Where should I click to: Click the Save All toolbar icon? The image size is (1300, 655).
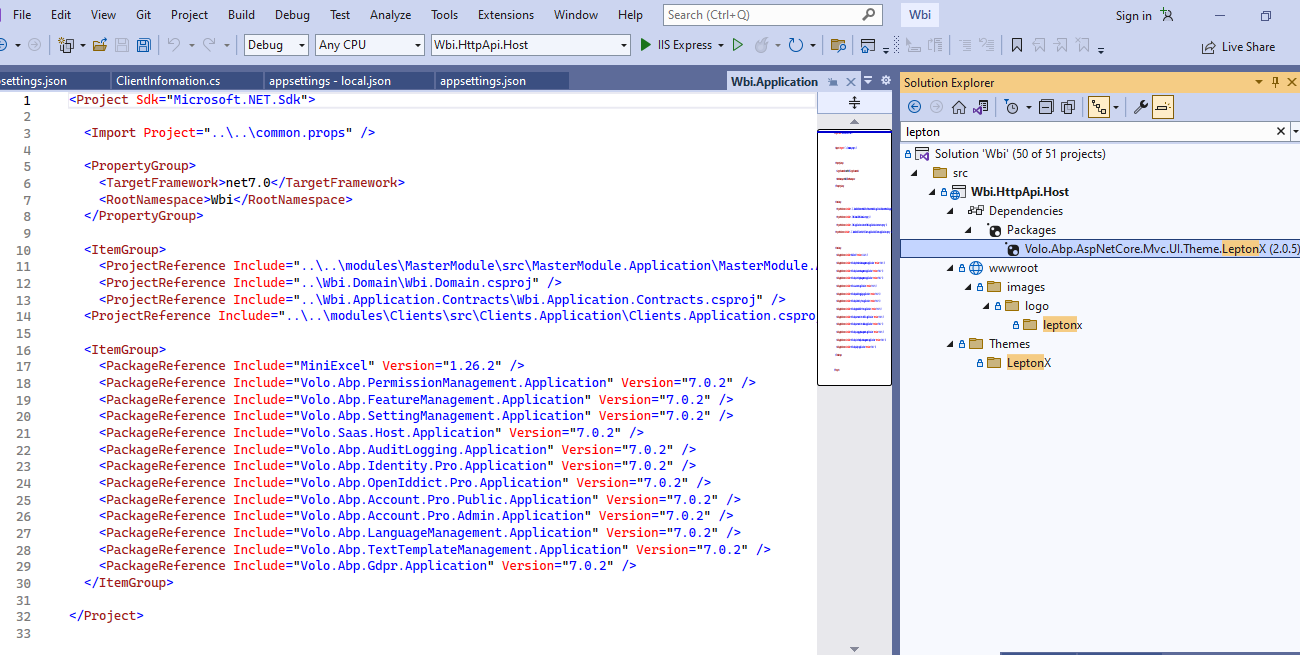tap(143, 45)
